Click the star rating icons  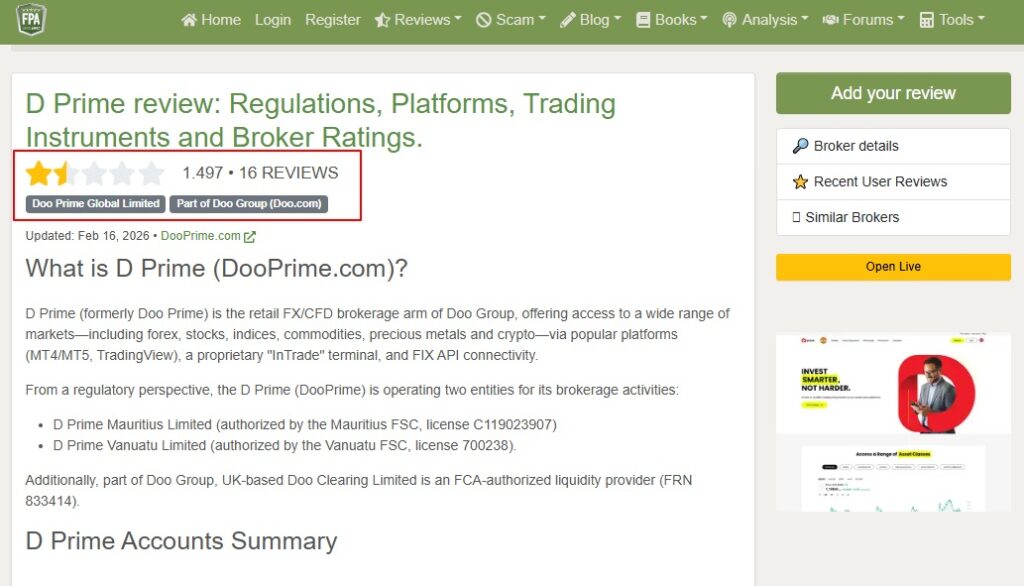tap(95, 174)
